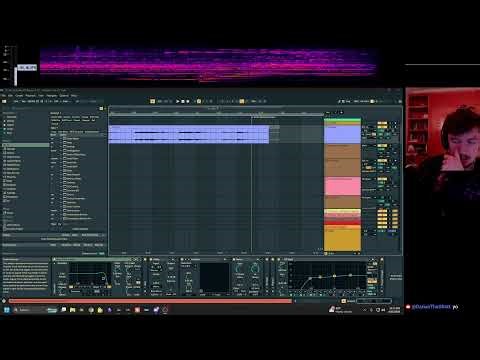This screenshot has height=360, width=480.
Task: Toggle activator of the two-knob device
Action: click(x=234, y=259)
